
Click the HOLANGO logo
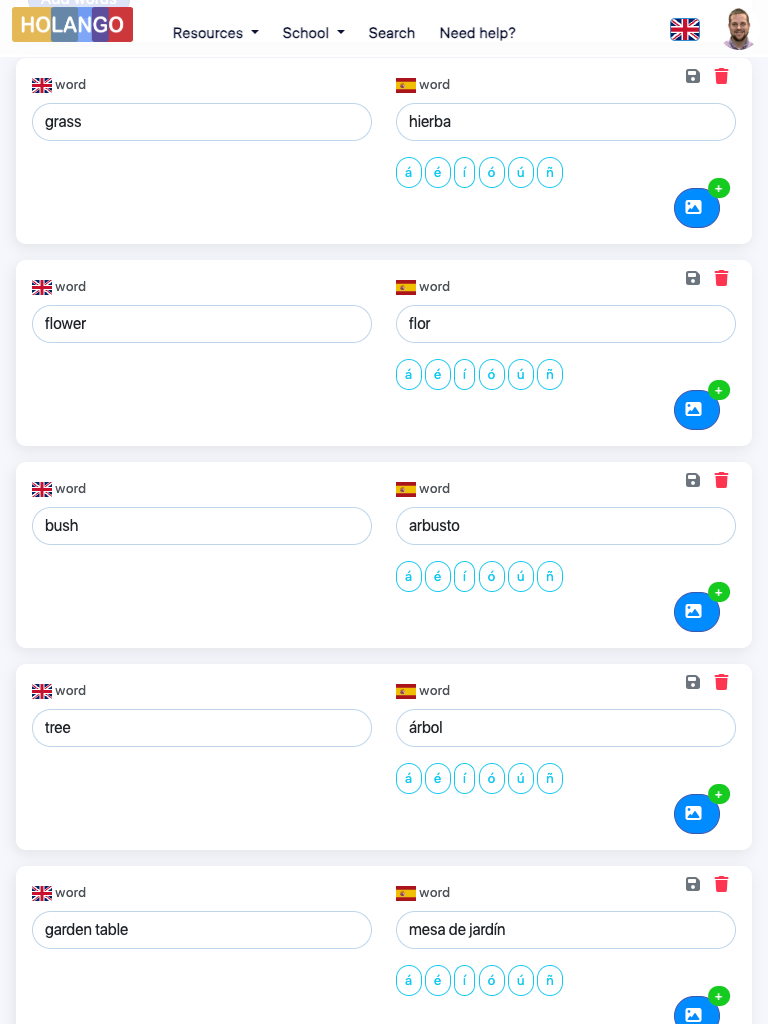pos(72,25)
